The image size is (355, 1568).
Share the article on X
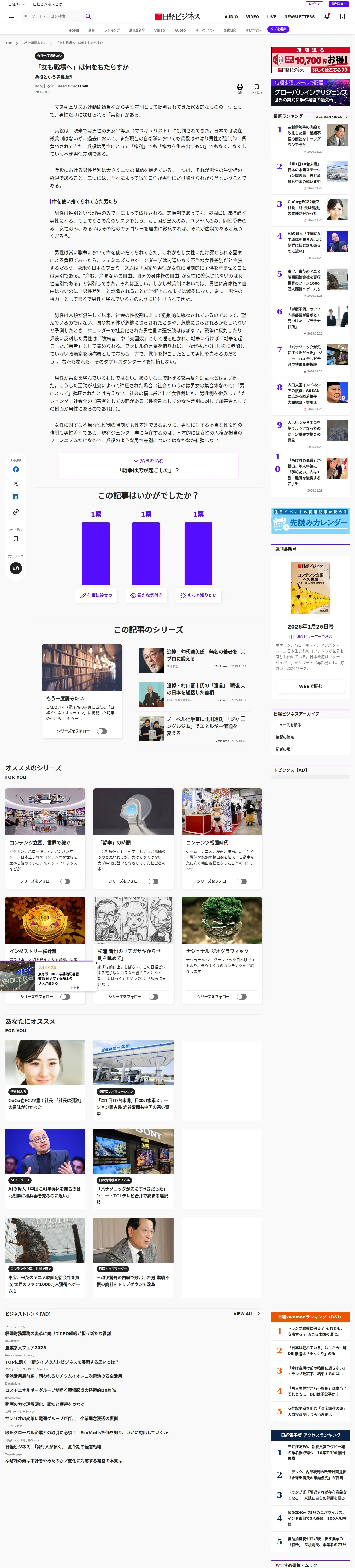pyautogui.click(x=16, y=483)
